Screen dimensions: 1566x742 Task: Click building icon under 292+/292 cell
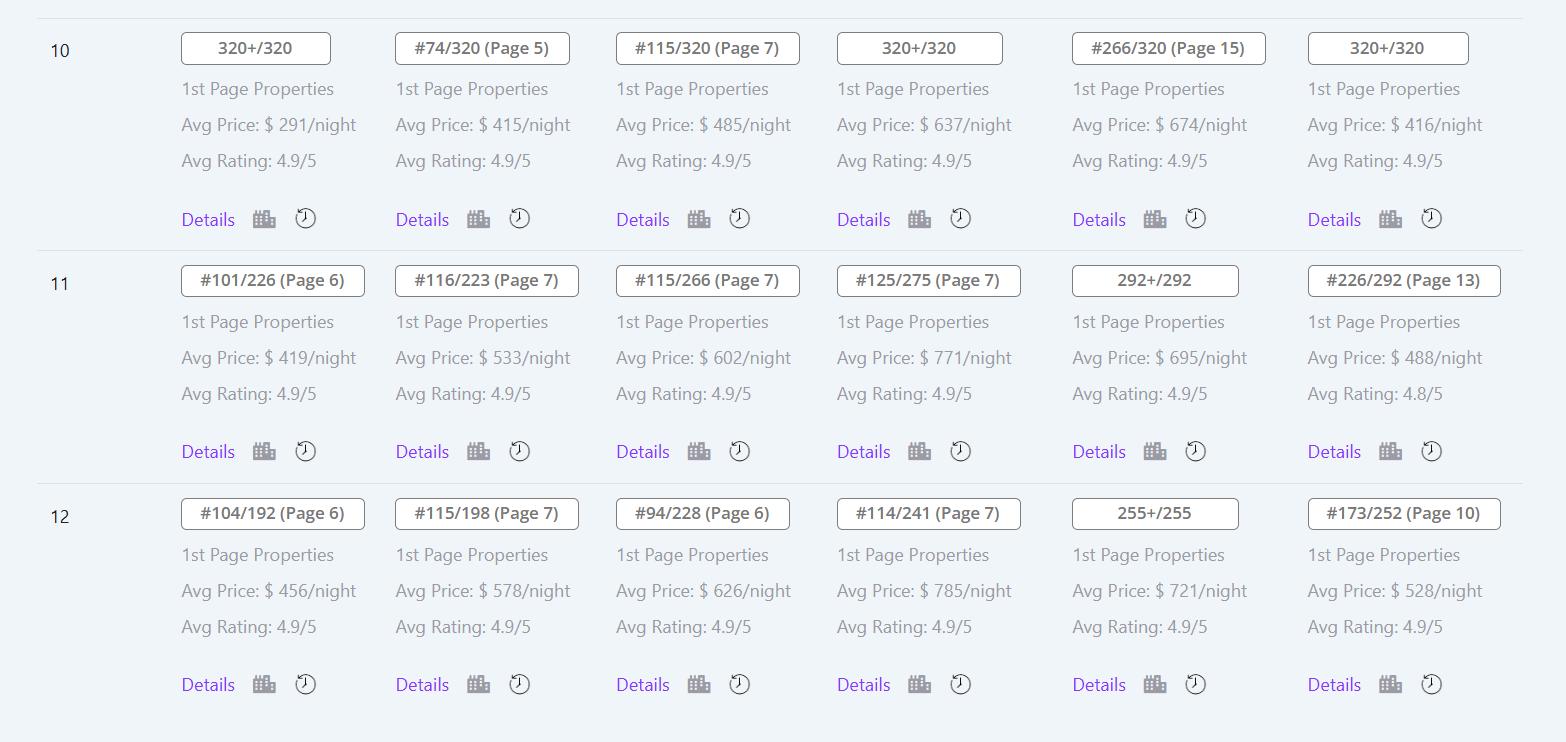[x=1155, y=452]
